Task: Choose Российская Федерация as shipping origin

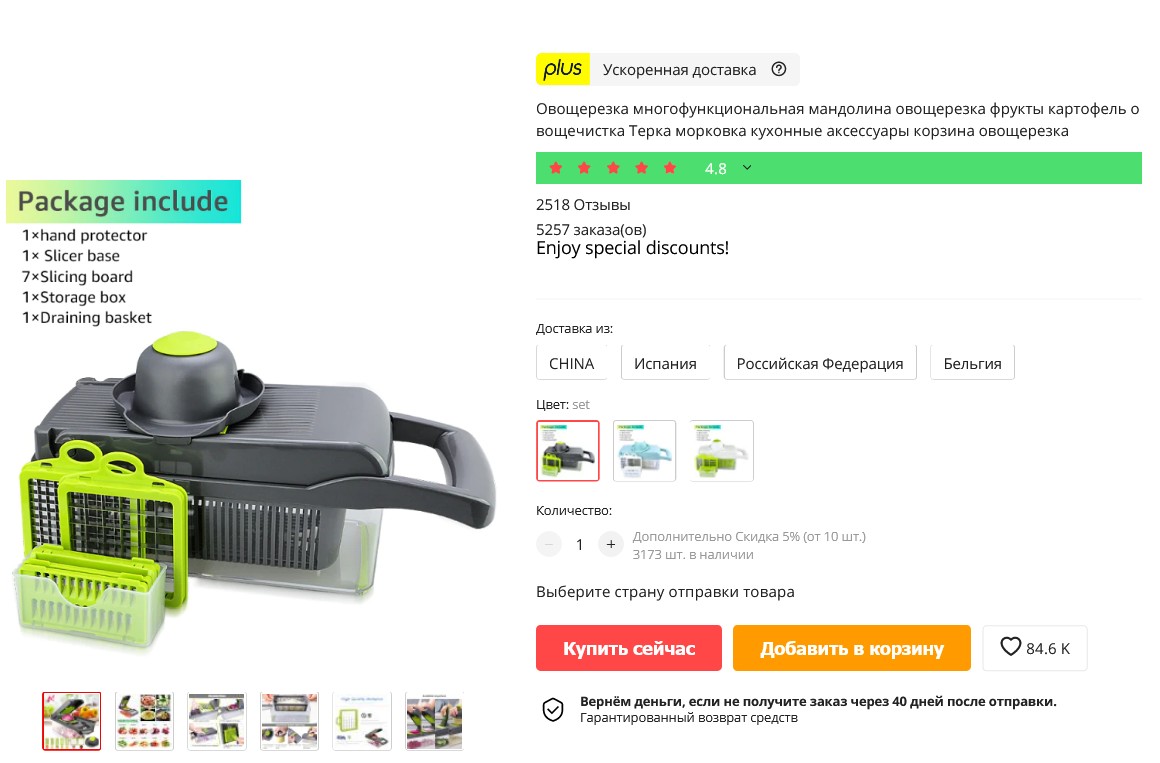Action: tap(820, 363)
